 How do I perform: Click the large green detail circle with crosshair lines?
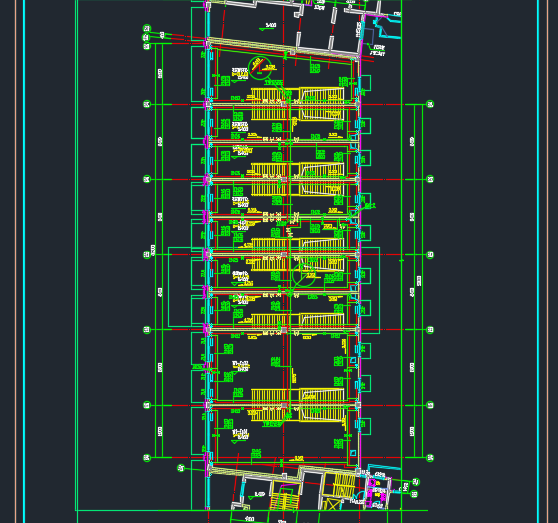(x=304, y=275)
